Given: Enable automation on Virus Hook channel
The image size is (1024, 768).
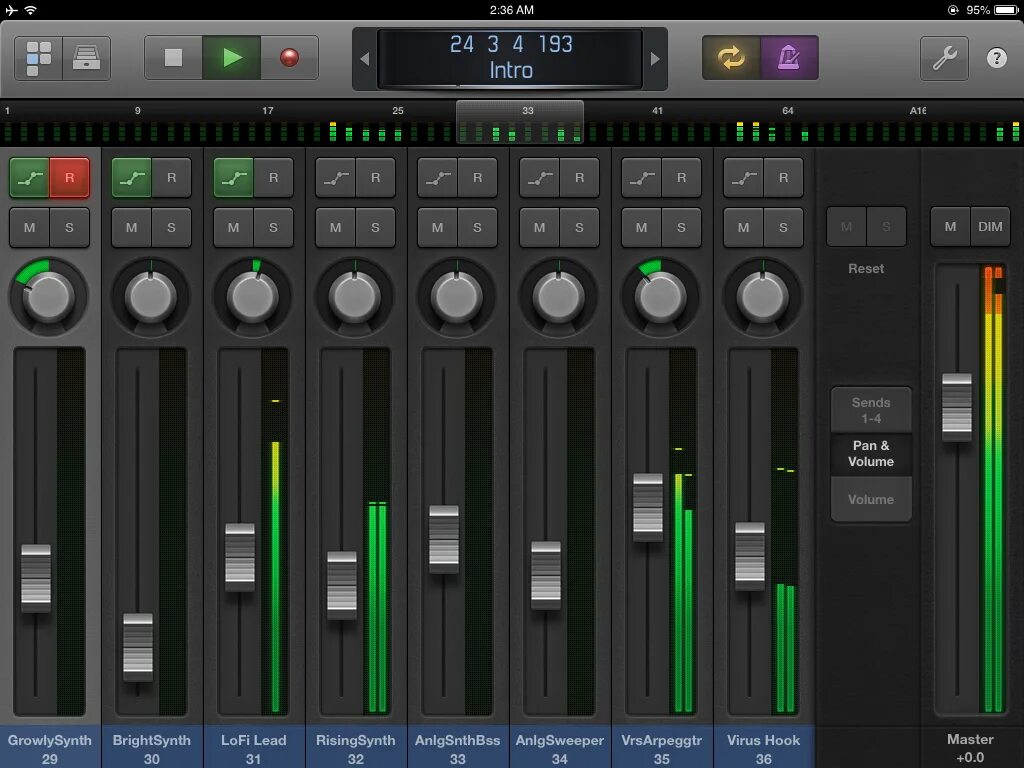Looking at the screenshot, I should tap(743, 178).
